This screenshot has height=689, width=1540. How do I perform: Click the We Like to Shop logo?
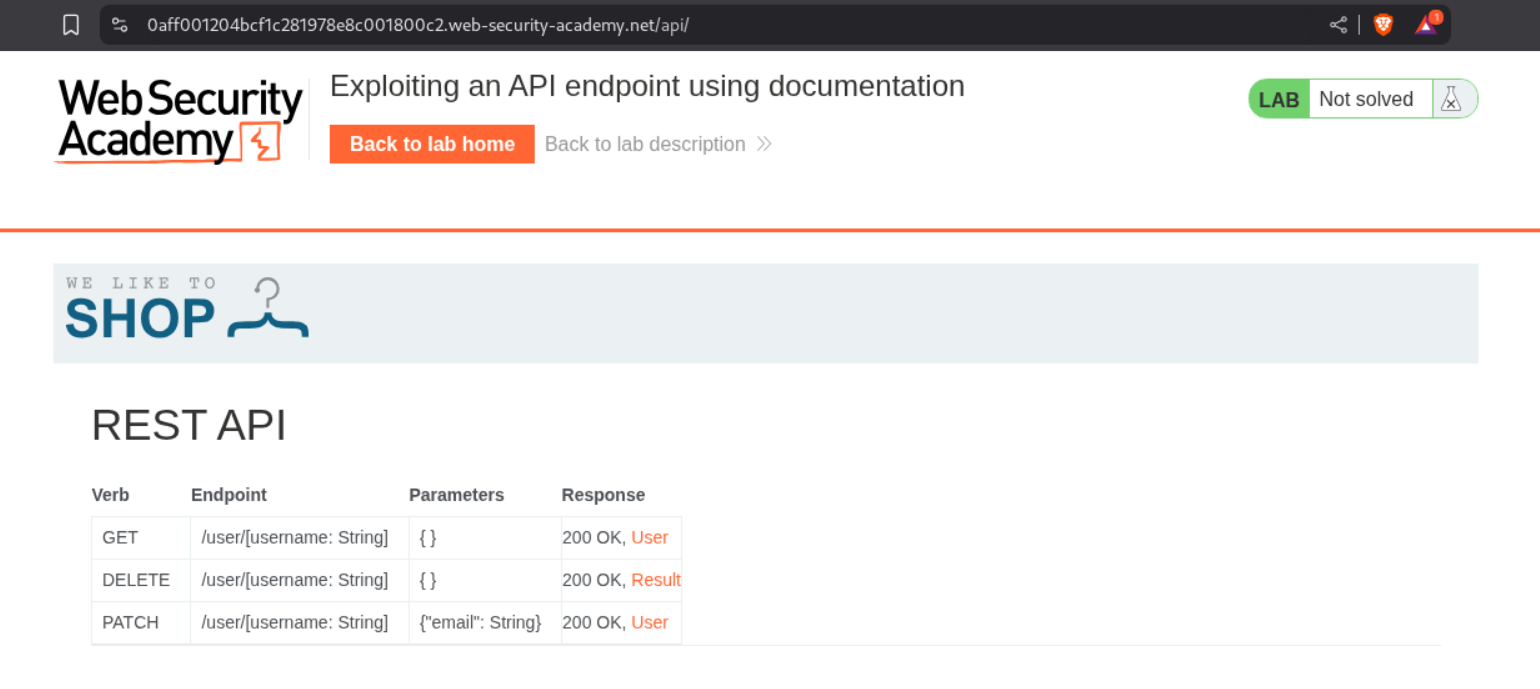[187, 310]
